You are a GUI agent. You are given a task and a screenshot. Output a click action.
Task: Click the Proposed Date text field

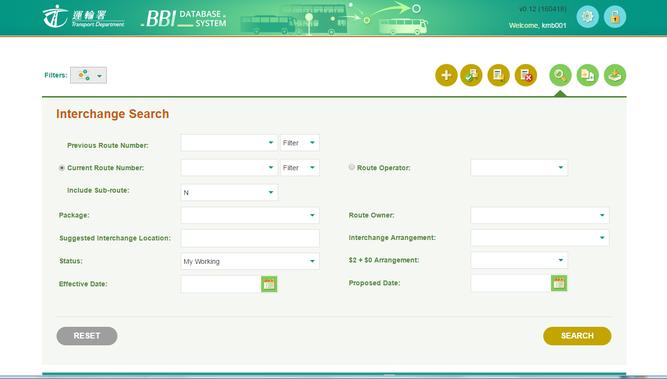coord(511,283)
